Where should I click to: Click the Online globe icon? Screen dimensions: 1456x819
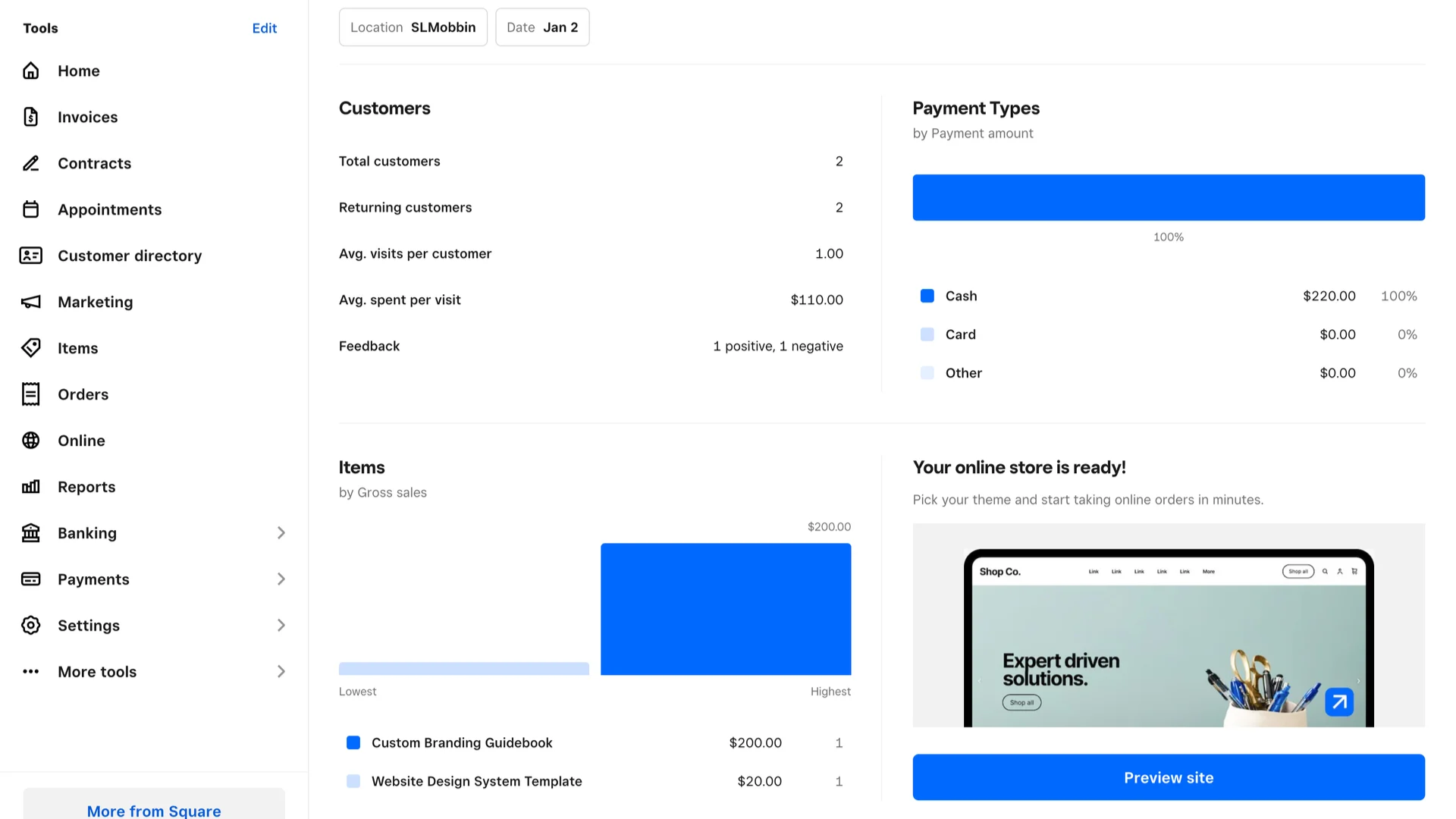click(x=30, y=441)
